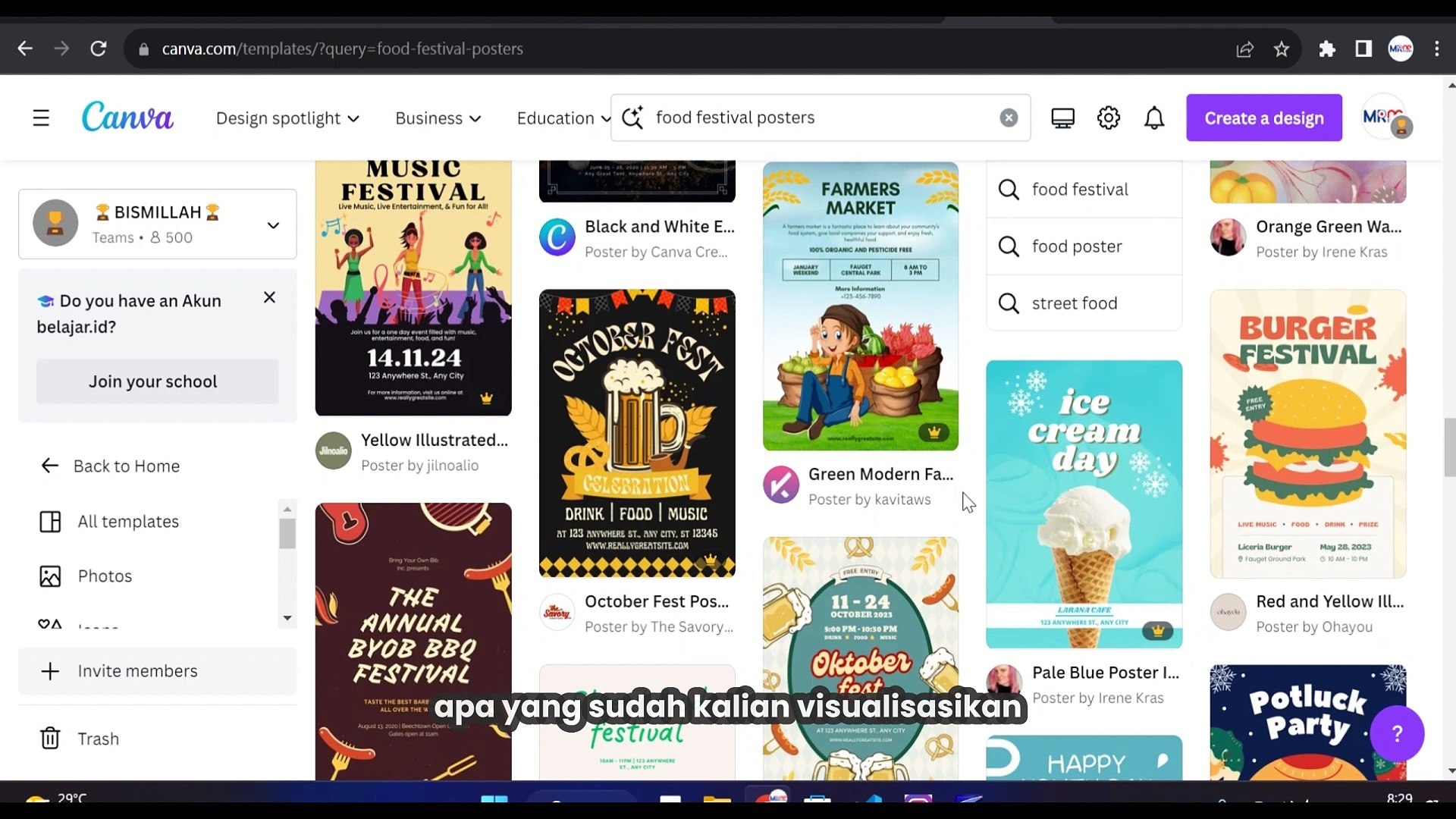Expand the BISMILLAH team switcher

(272, 224)
